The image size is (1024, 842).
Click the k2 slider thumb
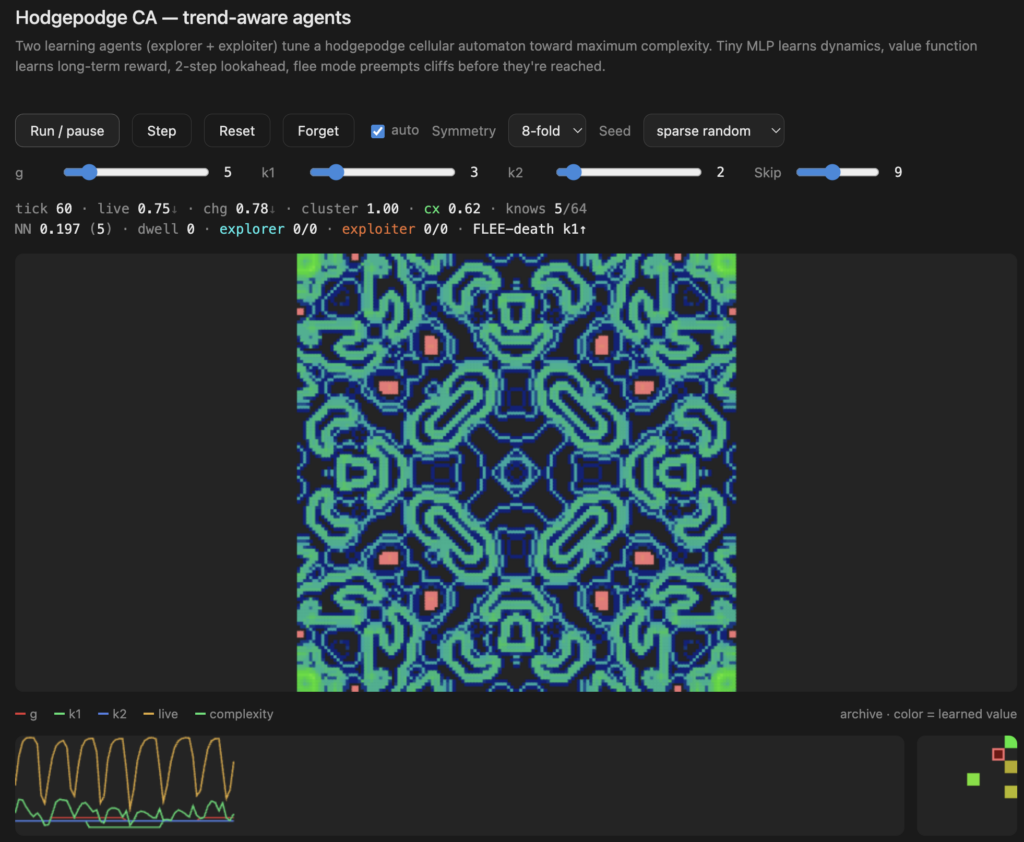click(573, 172)
